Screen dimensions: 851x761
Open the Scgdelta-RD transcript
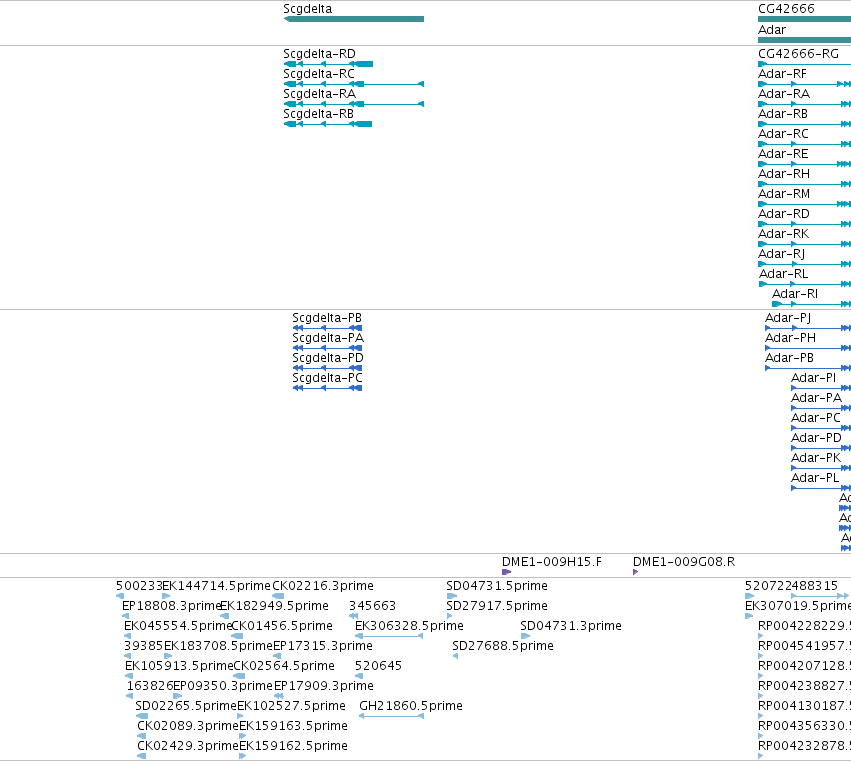click(x=319, y=54)
